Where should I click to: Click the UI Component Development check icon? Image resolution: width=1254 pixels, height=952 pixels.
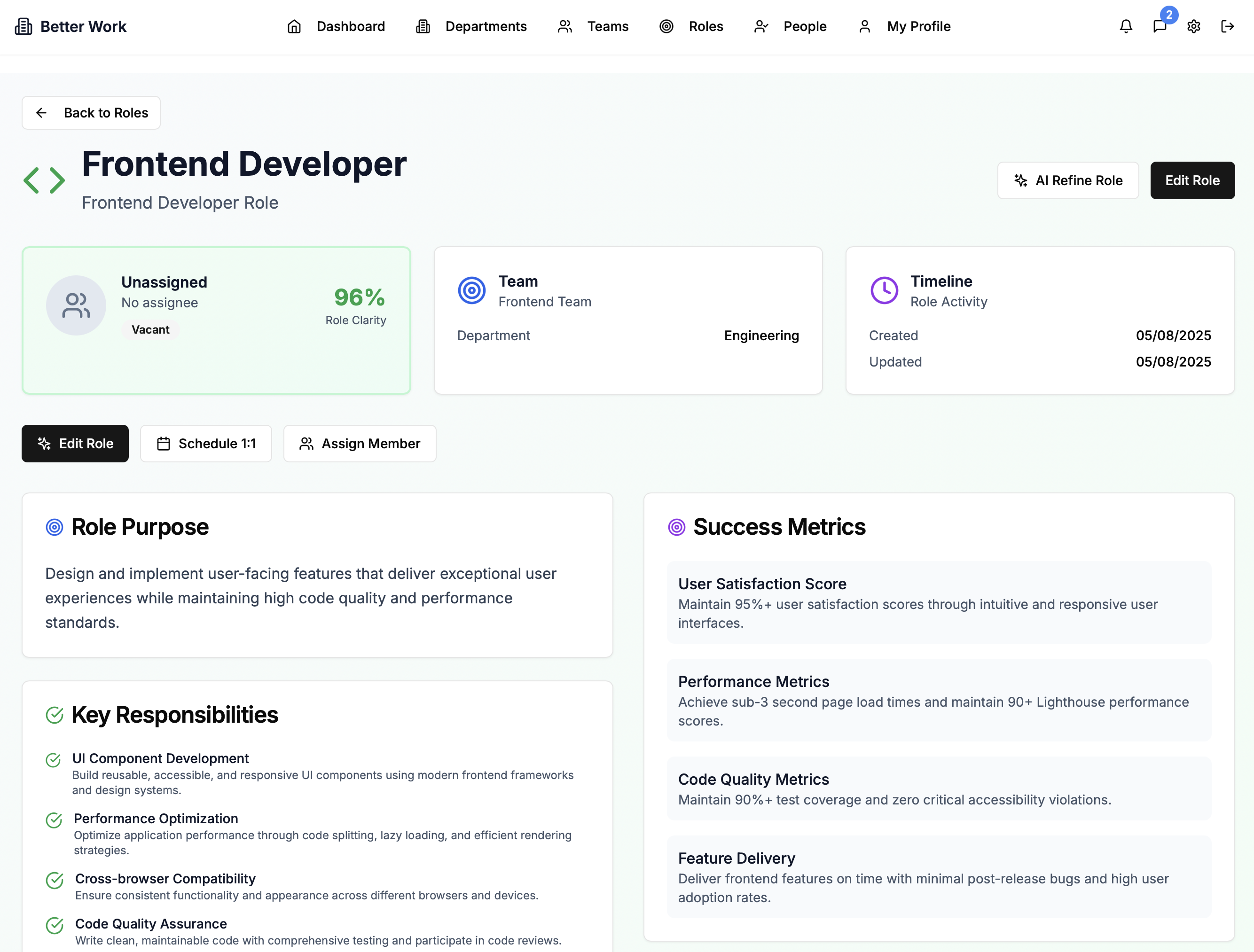tap(53, 760)
